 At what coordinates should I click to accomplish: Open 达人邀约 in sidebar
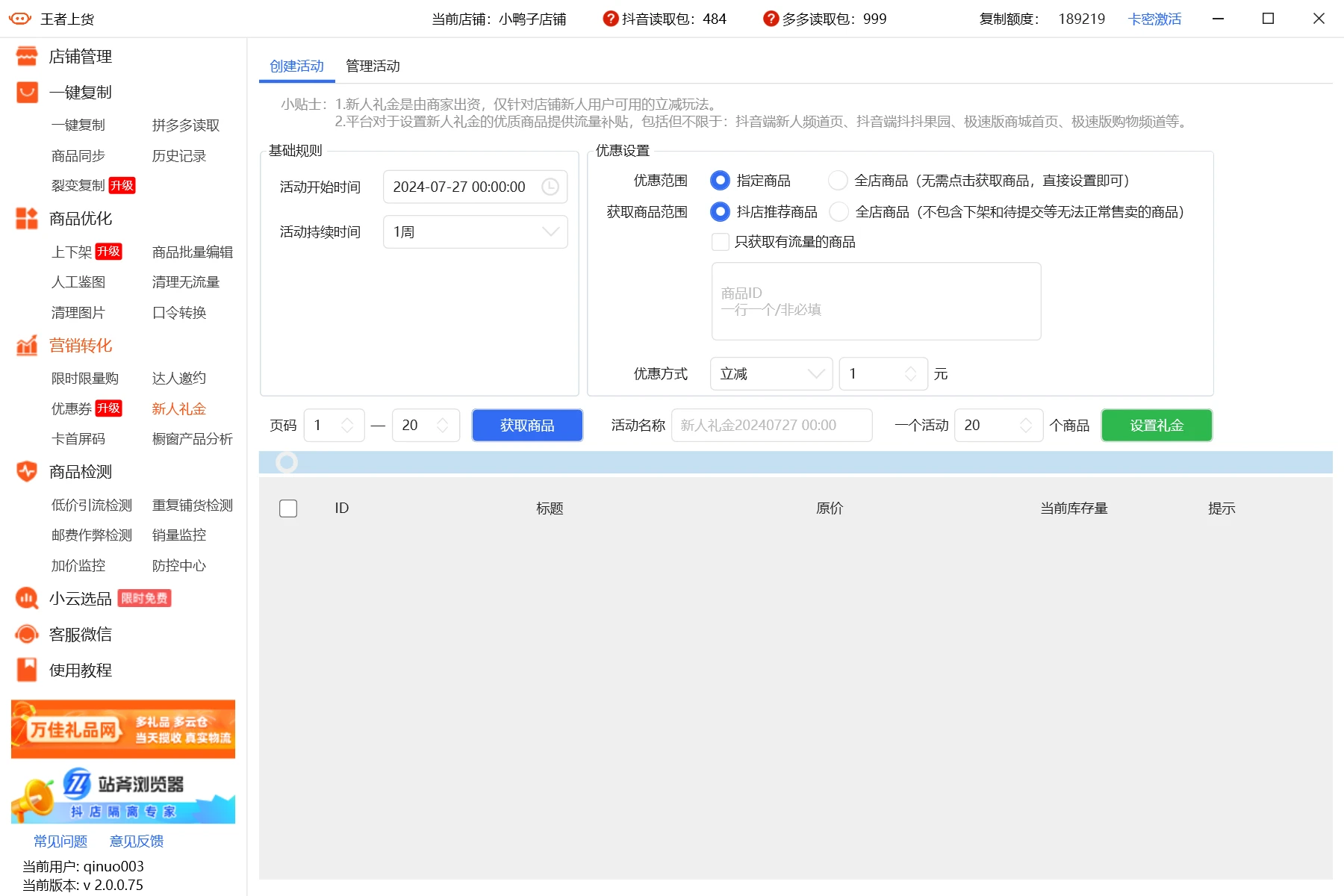tap(179, 378)
